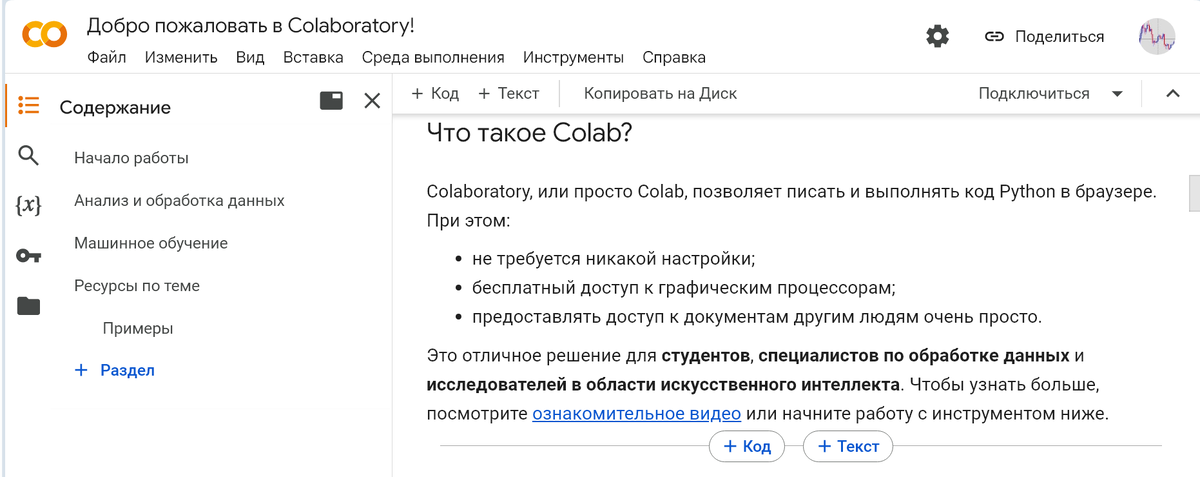The image size is (1200, 477).
Task: Click the Поделиться button
Action: [x=1044, y=37]
